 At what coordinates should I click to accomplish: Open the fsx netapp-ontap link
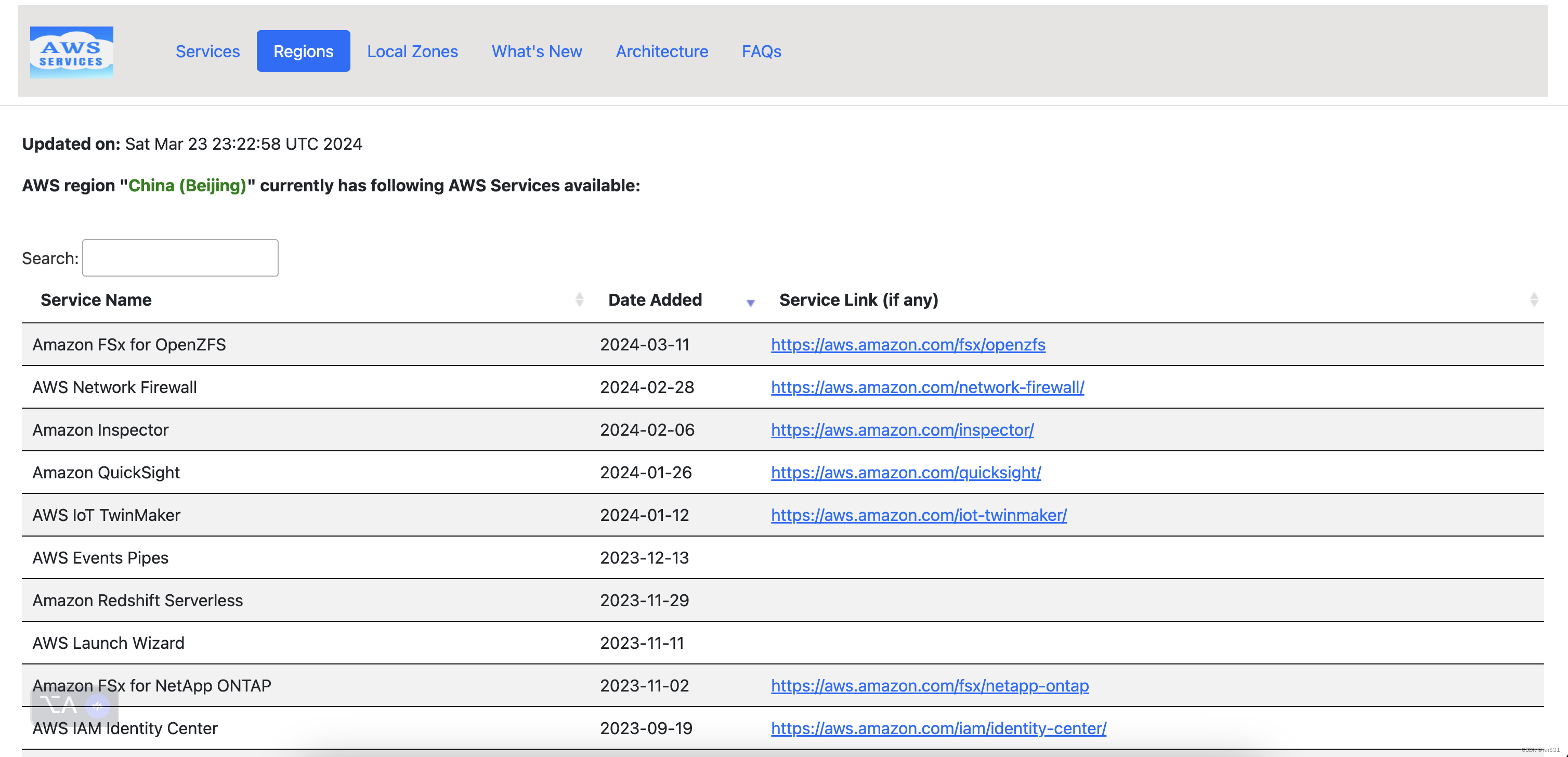[x=930, y=685]
